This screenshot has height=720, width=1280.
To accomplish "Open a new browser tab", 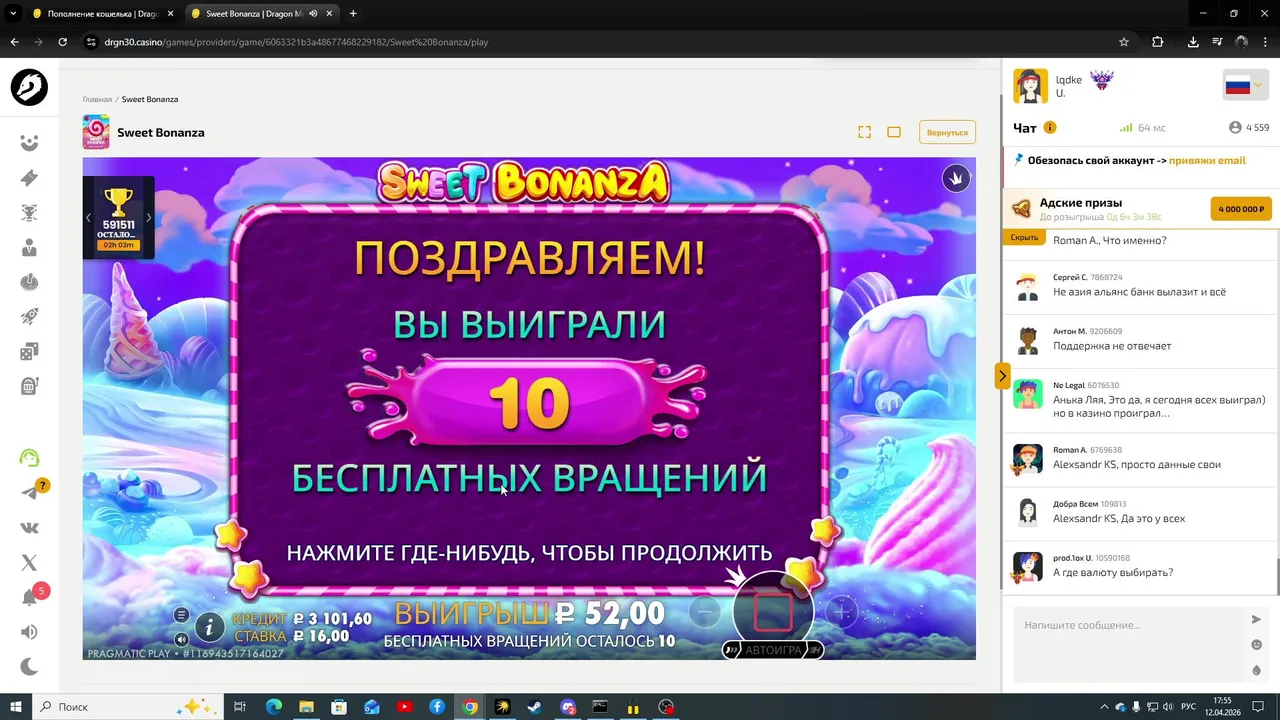I will 353,14.
